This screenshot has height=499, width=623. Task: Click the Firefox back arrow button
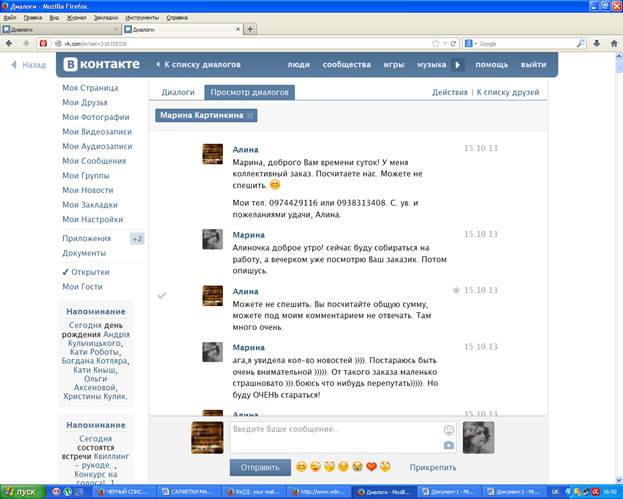coord(9,43)
